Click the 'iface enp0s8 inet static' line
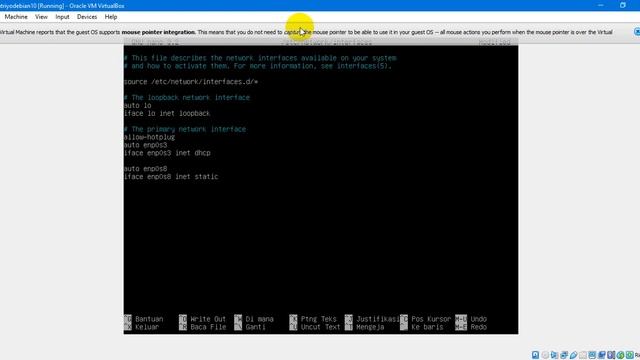The image size is (640, 360). tap(171, 177)
